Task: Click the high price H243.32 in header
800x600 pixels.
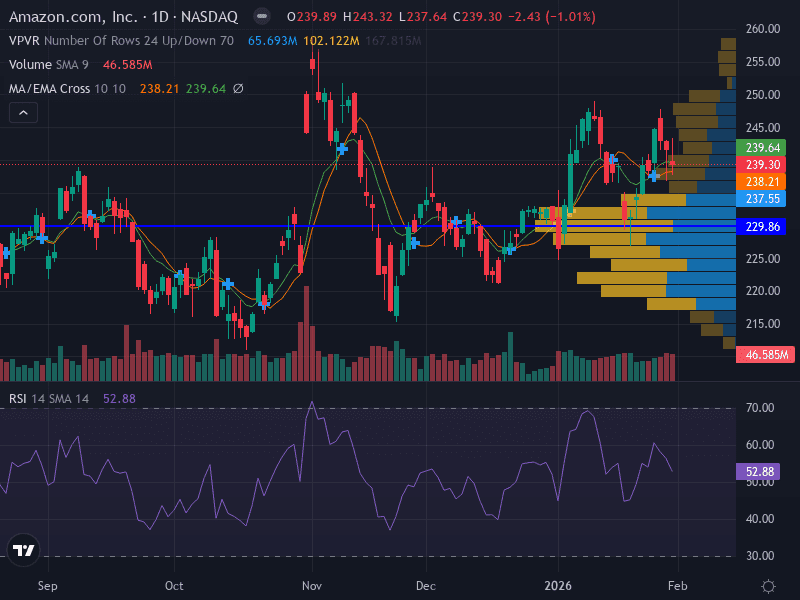Action: 367,17
